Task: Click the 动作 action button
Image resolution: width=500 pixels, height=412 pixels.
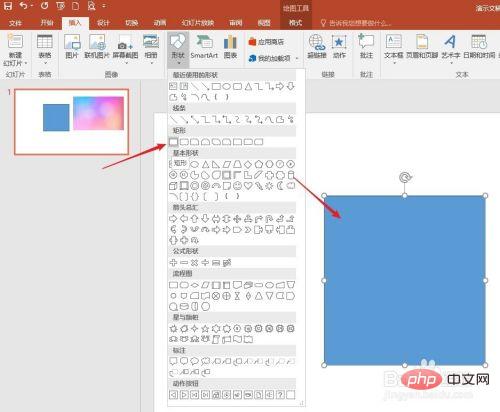Action: (x=339, y=47)
